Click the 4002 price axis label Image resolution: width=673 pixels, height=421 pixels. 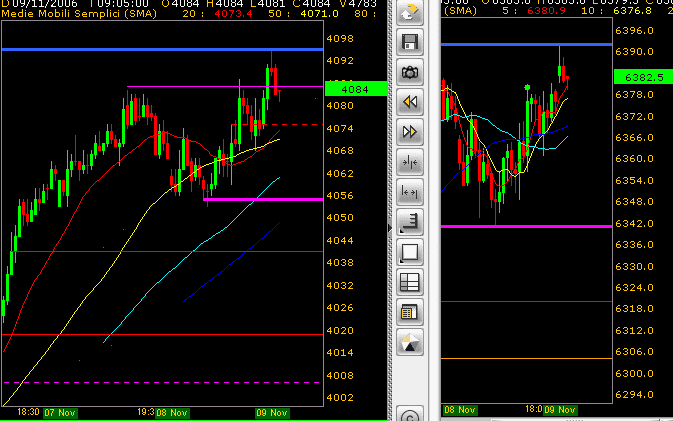(340, 397)
